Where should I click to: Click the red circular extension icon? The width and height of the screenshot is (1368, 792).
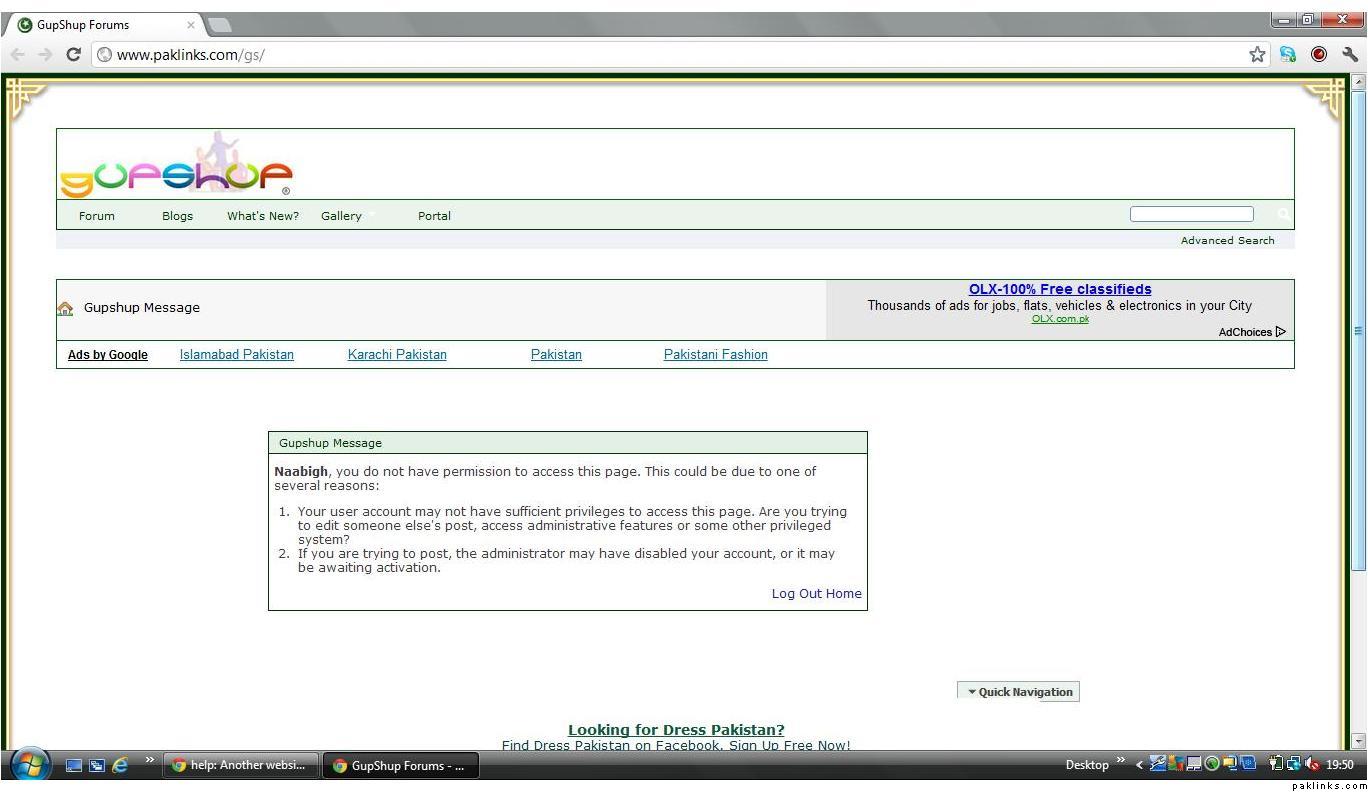(1319, 55)
